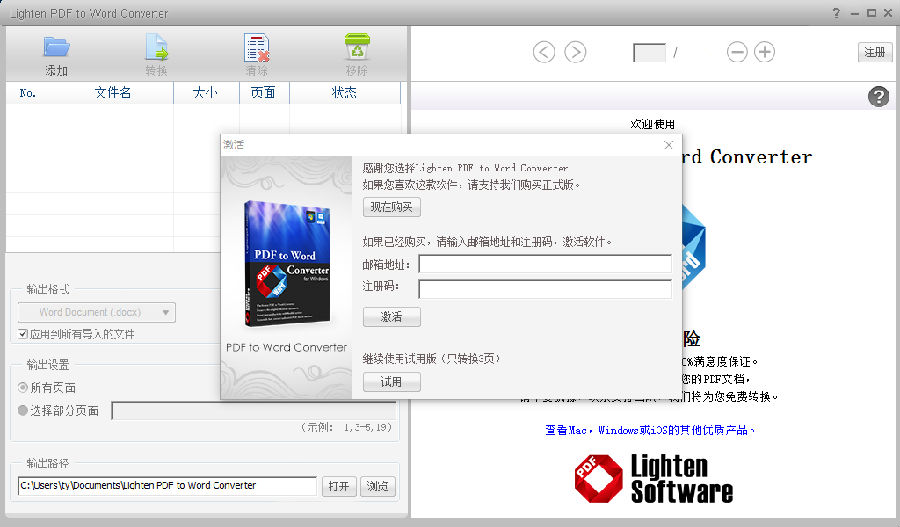Click the Remove trash bin icon
The height and width of the screenshot is (527, 900).
[x=357, y=48]
